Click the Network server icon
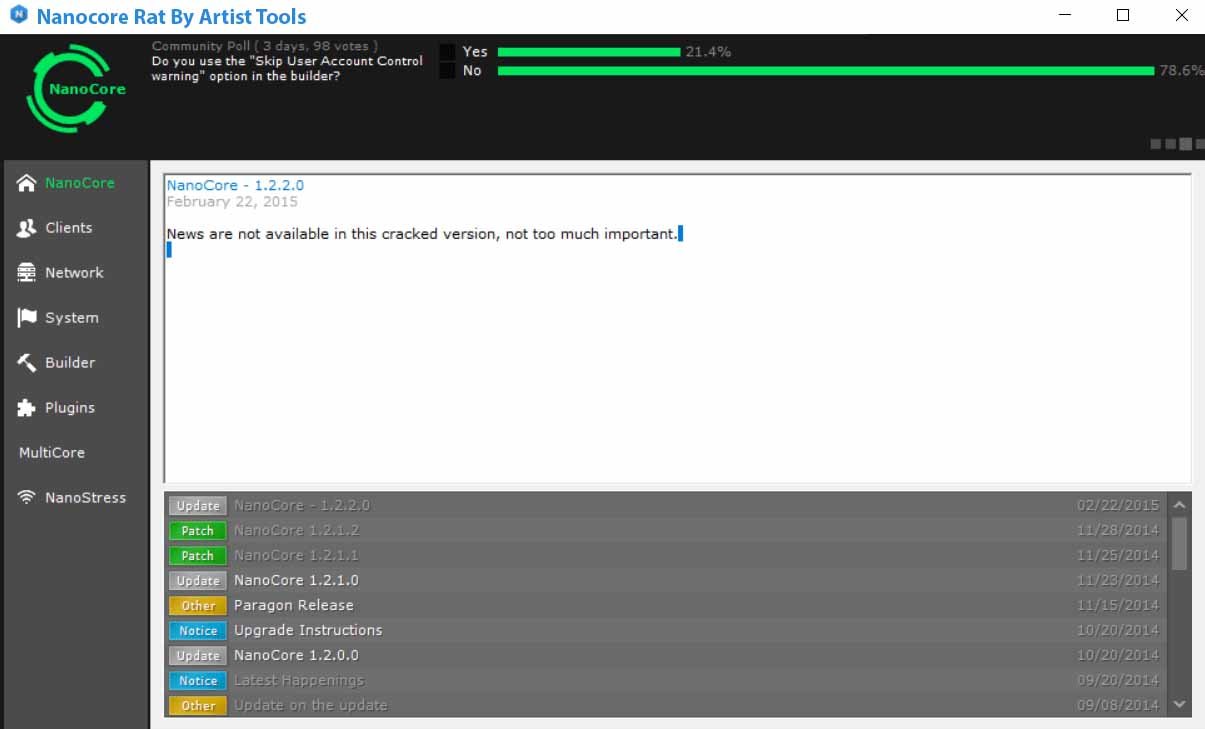This screenshot has height=729, width=1205. click(27, 273)
